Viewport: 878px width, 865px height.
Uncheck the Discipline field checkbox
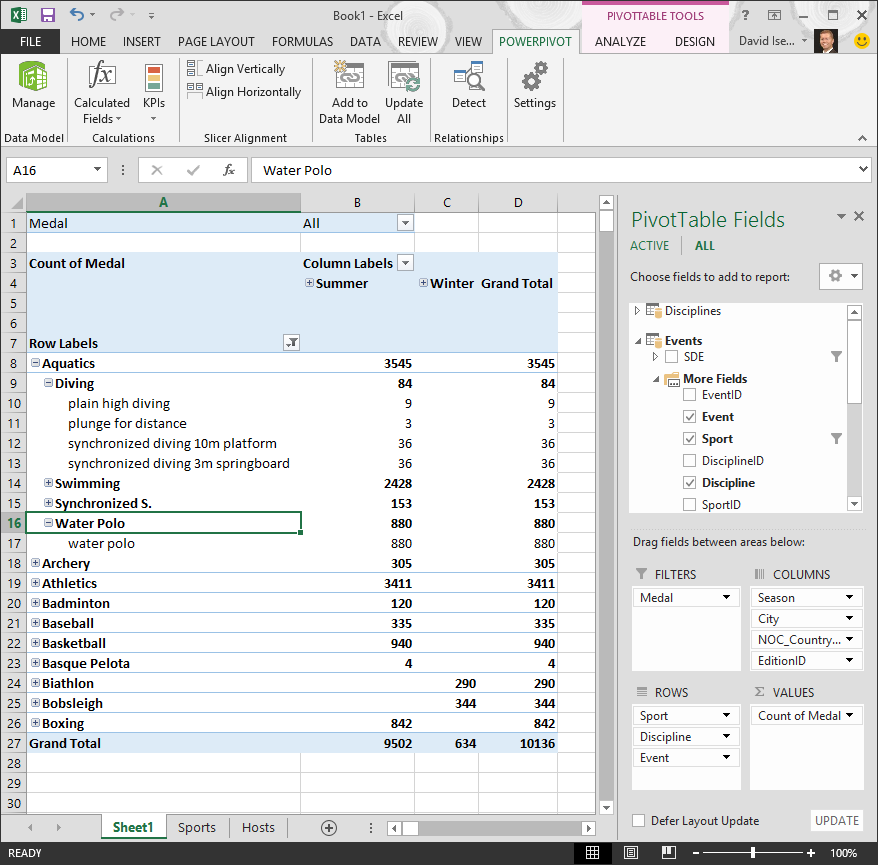[x=689, y=482]
